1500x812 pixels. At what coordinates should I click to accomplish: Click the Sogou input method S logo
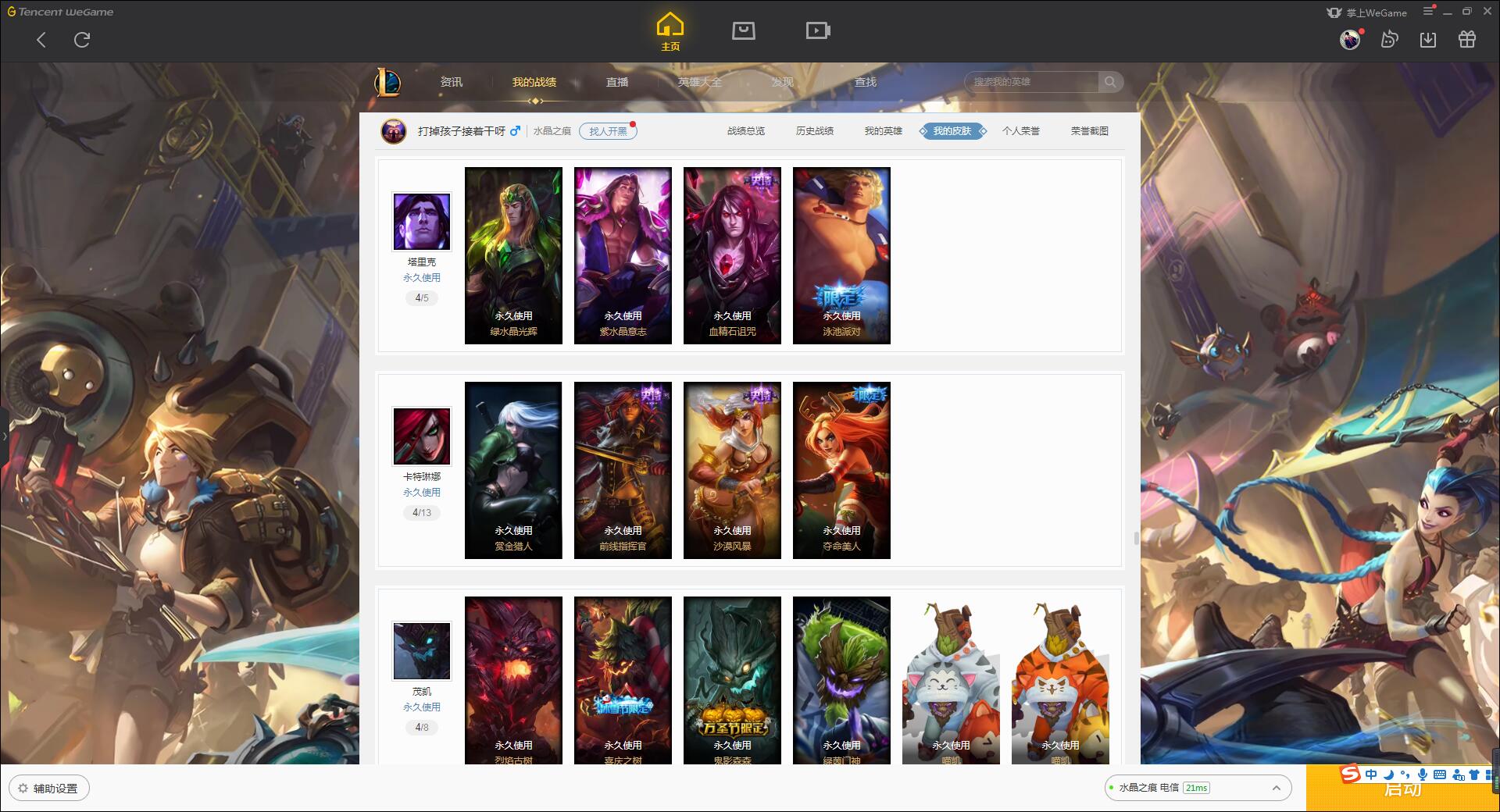click(x=1349, y=774)
